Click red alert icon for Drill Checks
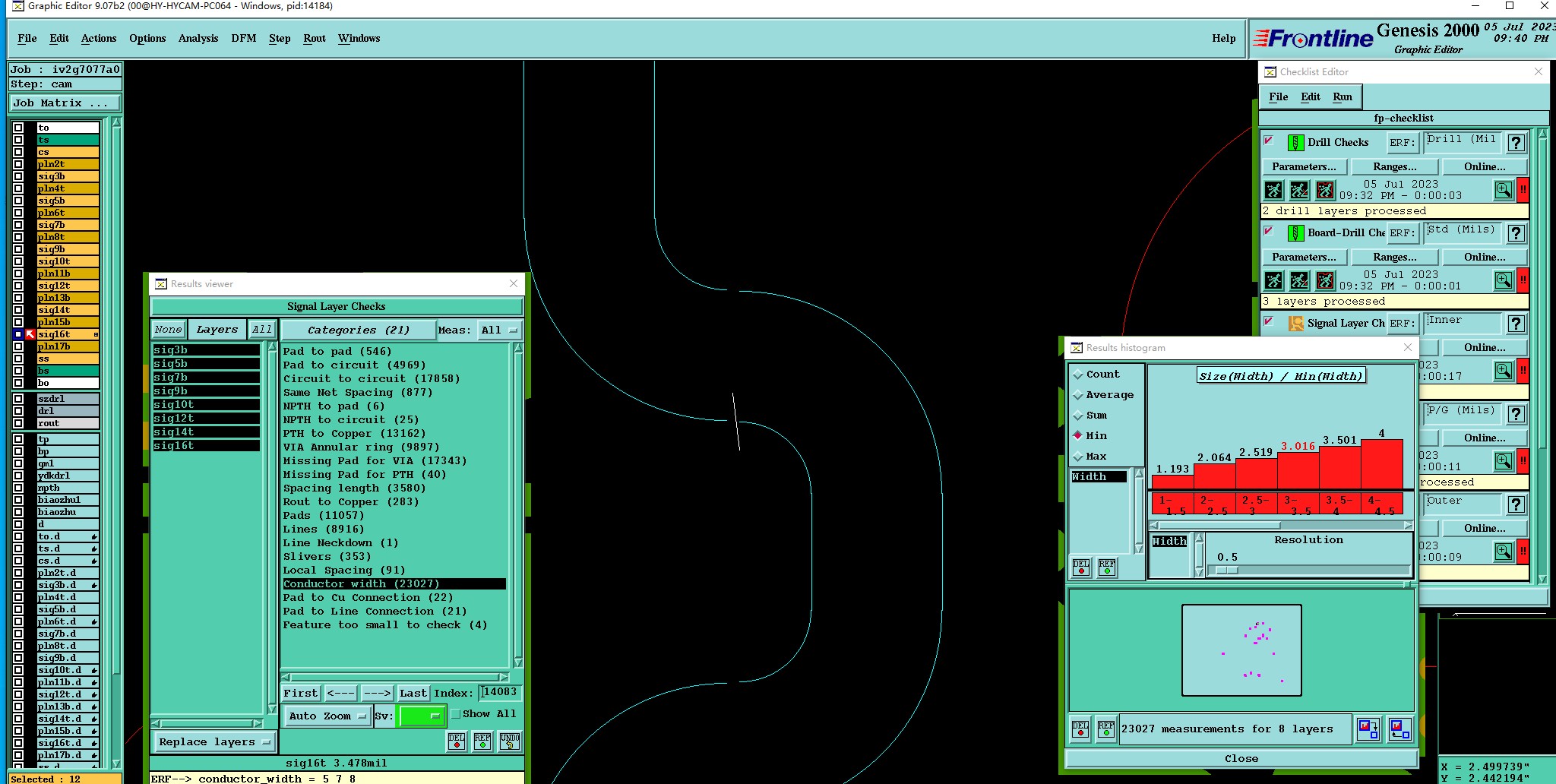Image resolution: width=1556 pixels, height=784 pixels. click(x=1523, y=190)
